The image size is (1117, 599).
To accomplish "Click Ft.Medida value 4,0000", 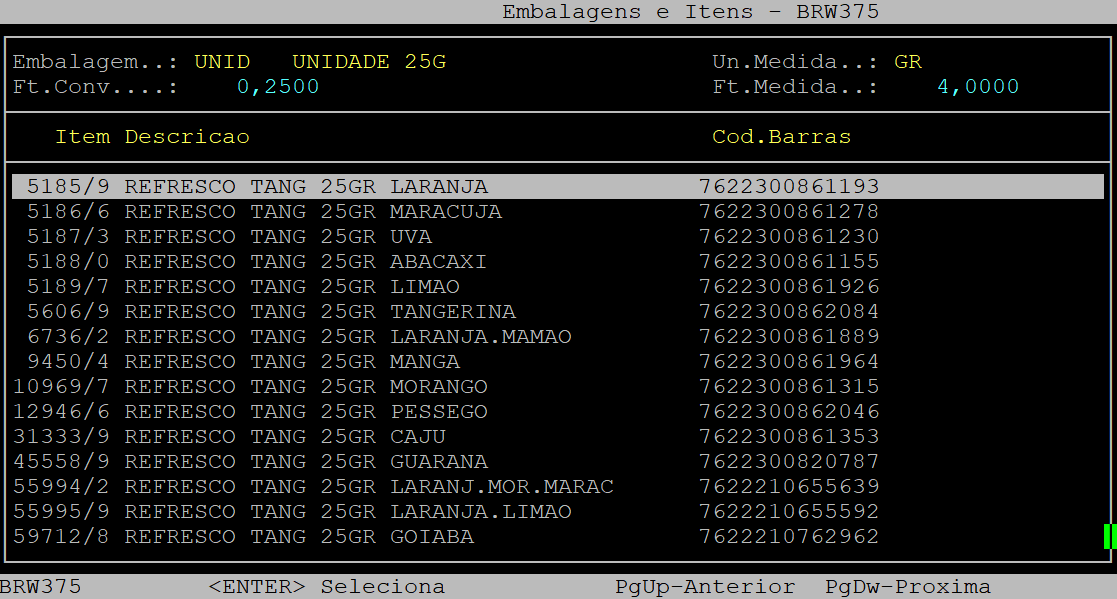I will tap(978, 87).
